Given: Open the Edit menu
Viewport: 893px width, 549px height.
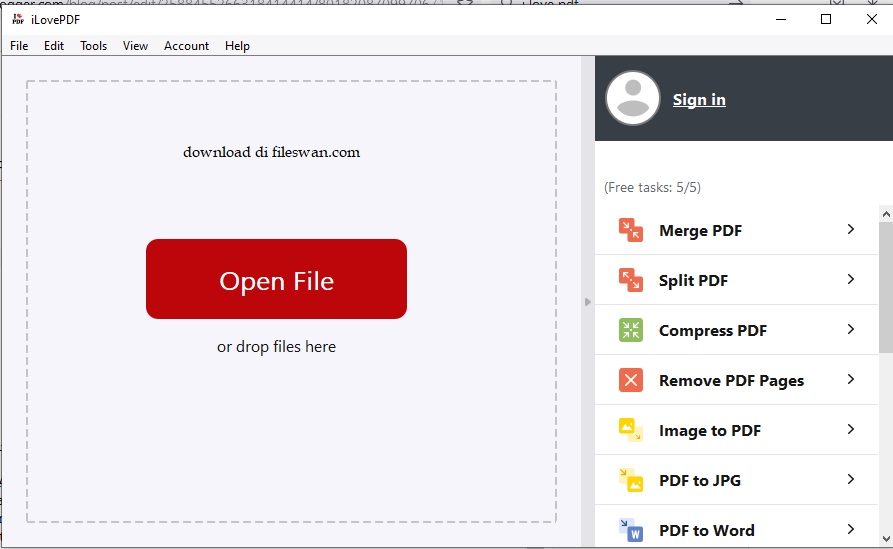Looking at the screenshot, I should 54,46.
